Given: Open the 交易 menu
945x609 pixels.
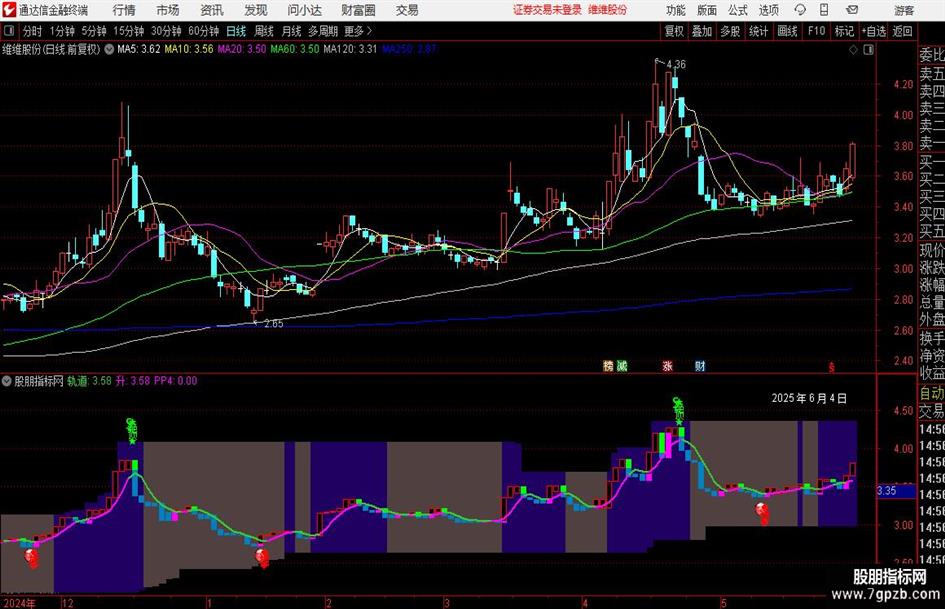Looking at the screenshot, I should [407, 10].
